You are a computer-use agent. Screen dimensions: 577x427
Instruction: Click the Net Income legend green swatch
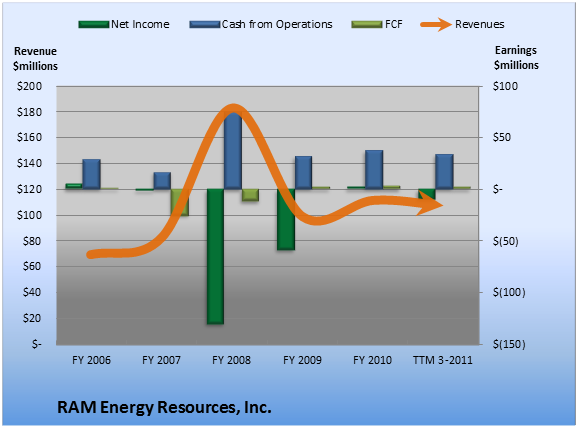click(94, 25)
